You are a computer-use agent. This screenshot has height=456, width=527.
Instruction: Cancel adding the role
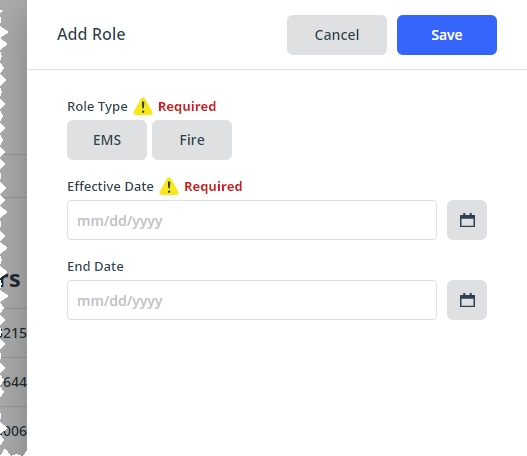(337, 35)
